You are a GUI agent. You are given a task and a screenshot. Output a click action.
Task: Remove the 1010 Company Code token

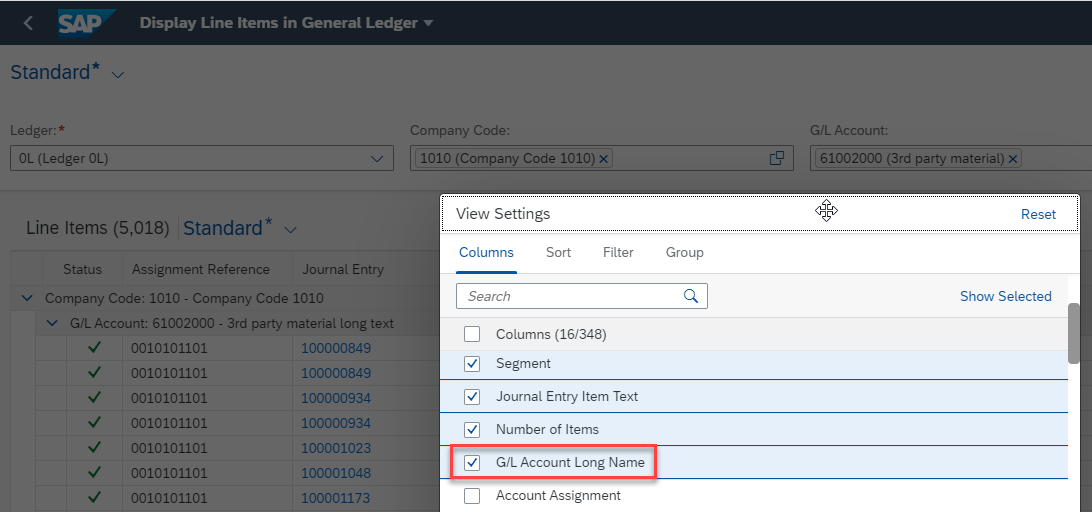[604, 159]
